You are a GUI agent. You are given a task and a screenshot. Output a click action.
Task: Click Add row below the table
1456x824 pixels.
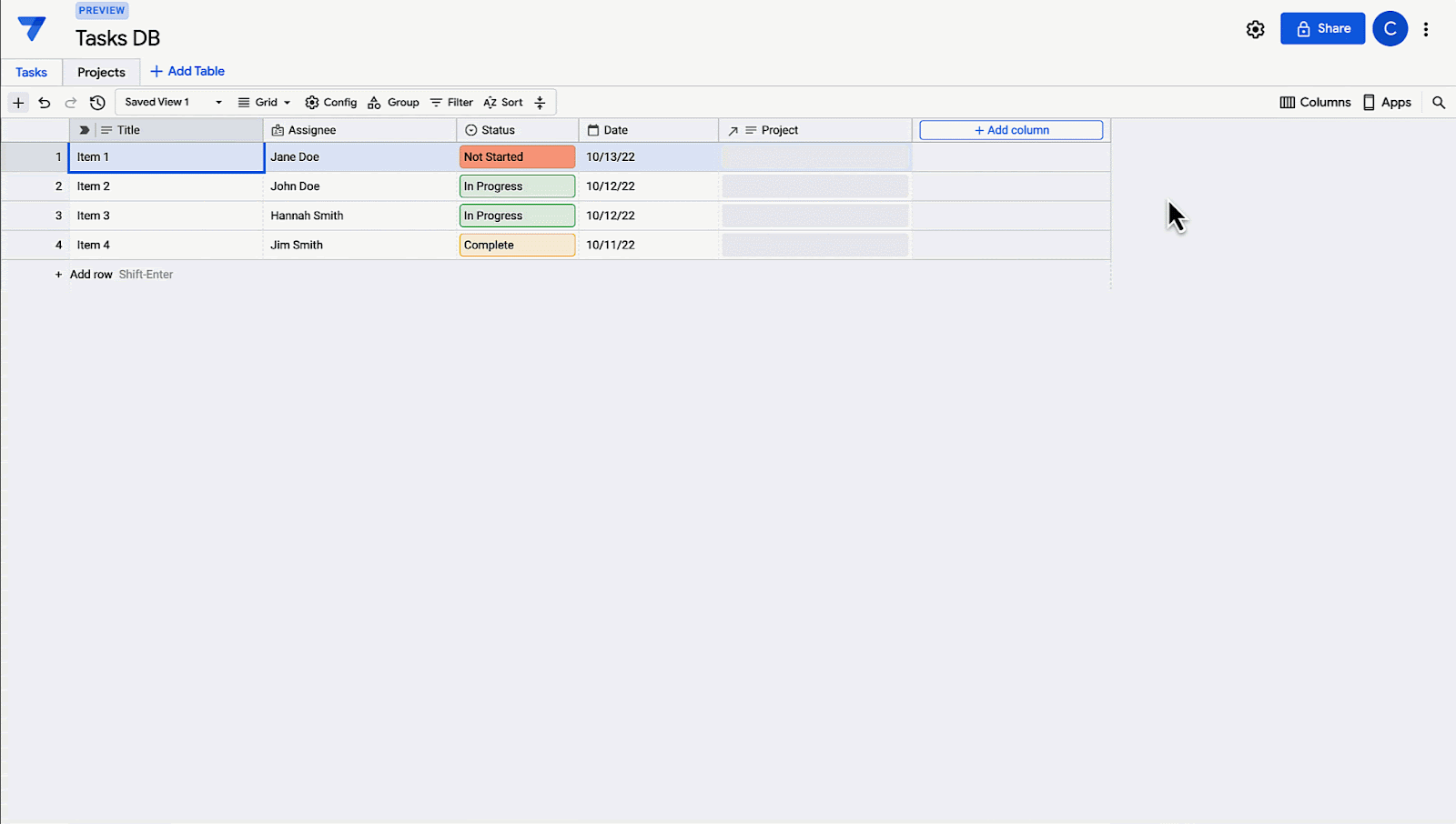[x=91, y=275]
